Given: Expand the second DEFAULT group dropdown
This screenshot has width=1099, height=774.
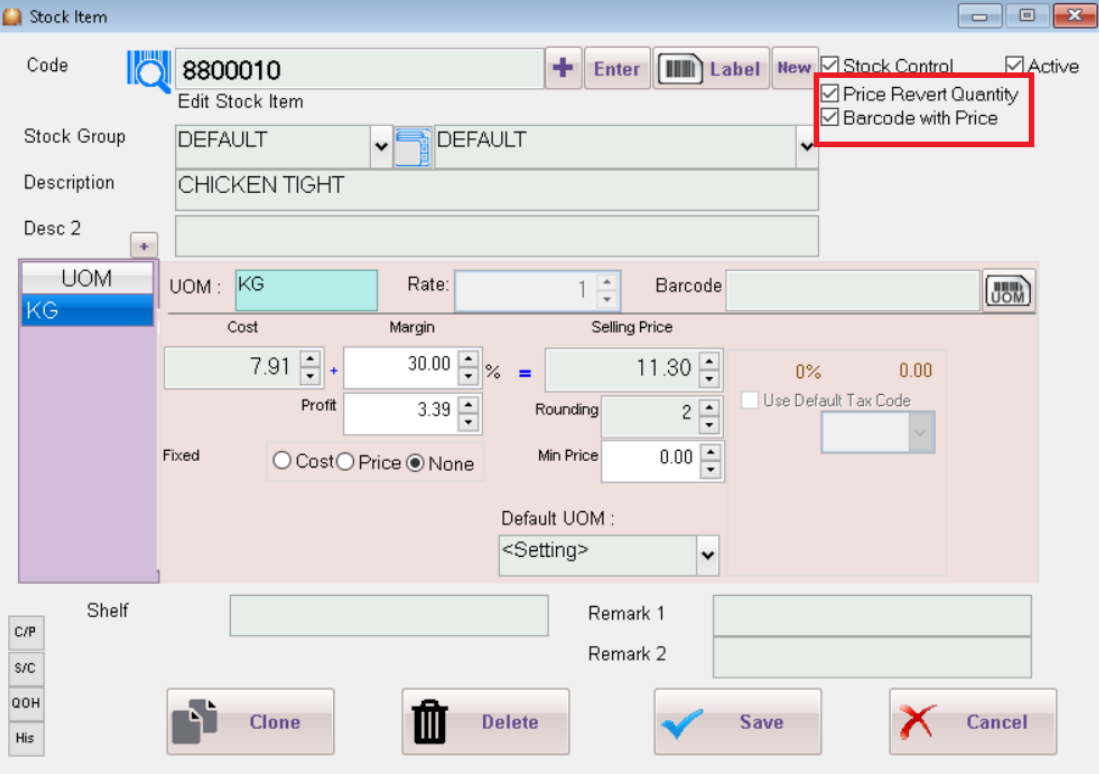Looking at the screenshot, I should coord(807,148).
